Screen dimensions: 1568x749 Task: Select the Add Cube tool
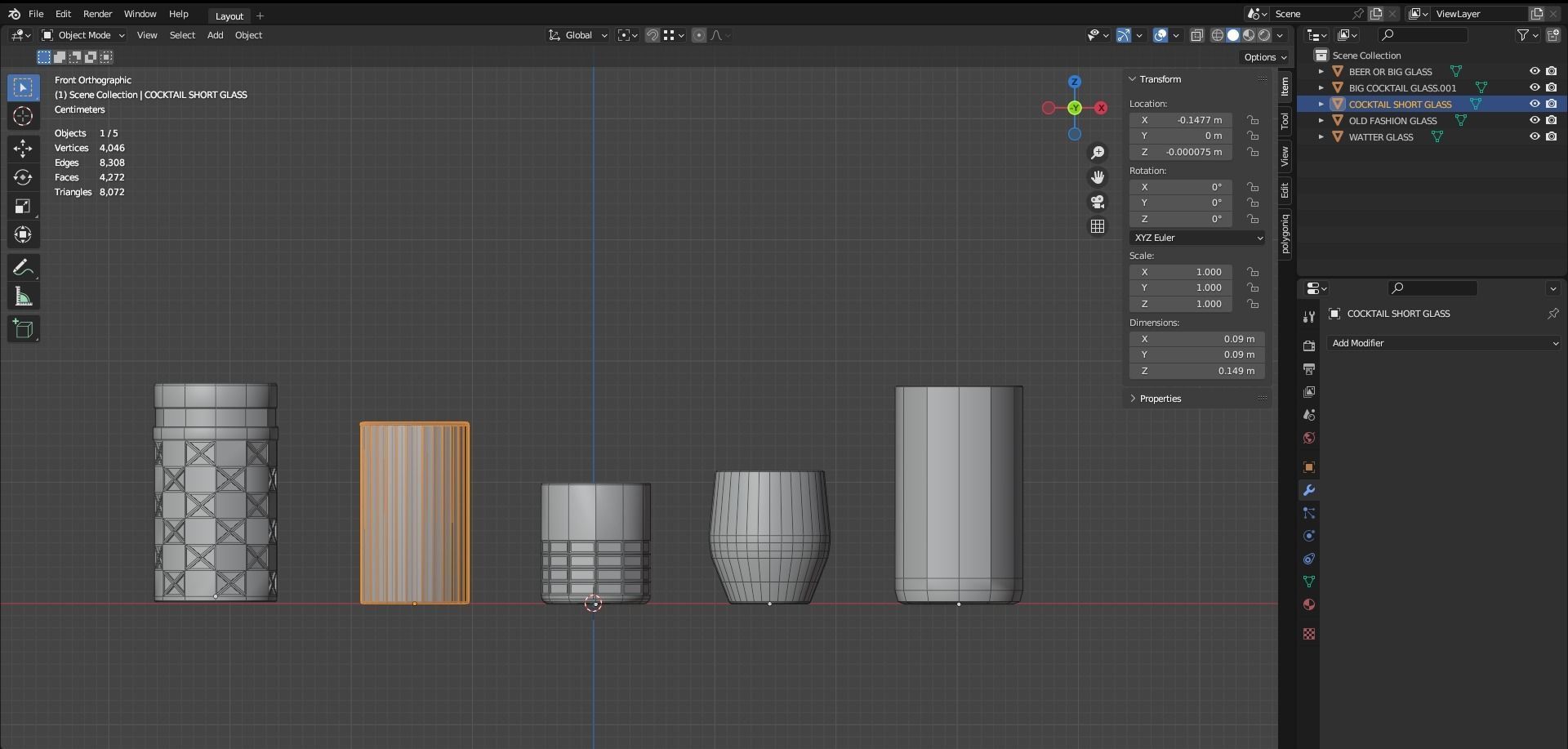click(23, 329)
